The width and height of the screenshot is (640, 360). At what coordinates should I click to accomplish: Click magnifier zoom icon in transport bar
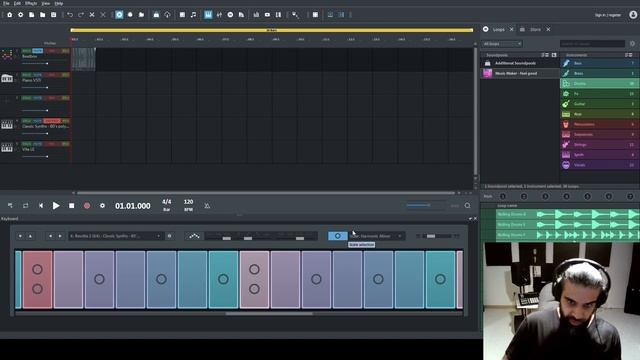(x=467, y=206)
